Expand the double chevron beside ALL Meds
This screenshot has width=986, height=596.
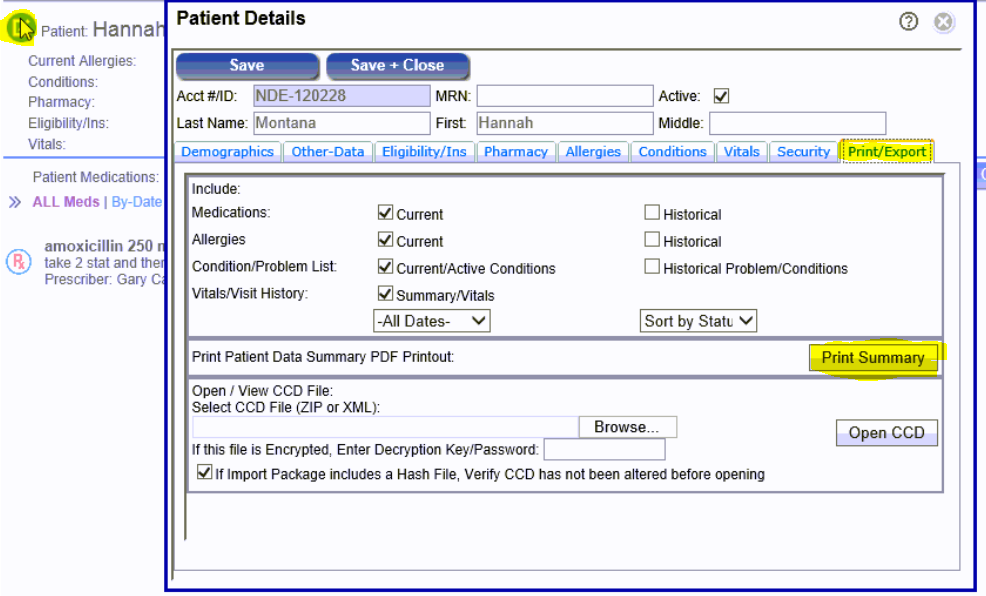[x=15, y=202]
